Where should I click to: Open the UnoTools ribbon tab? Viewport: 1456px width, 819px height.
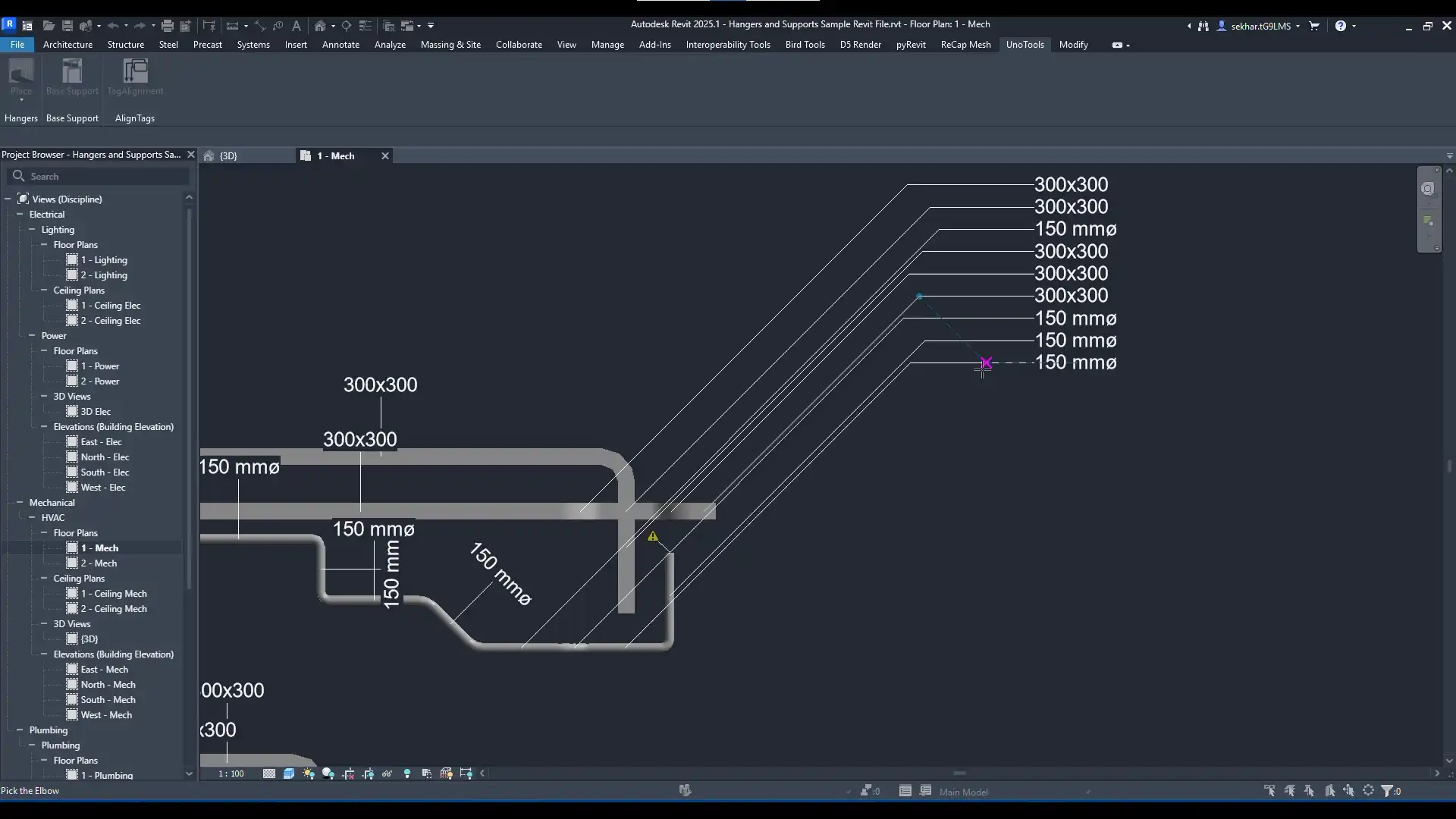[x=1025, y=45]
